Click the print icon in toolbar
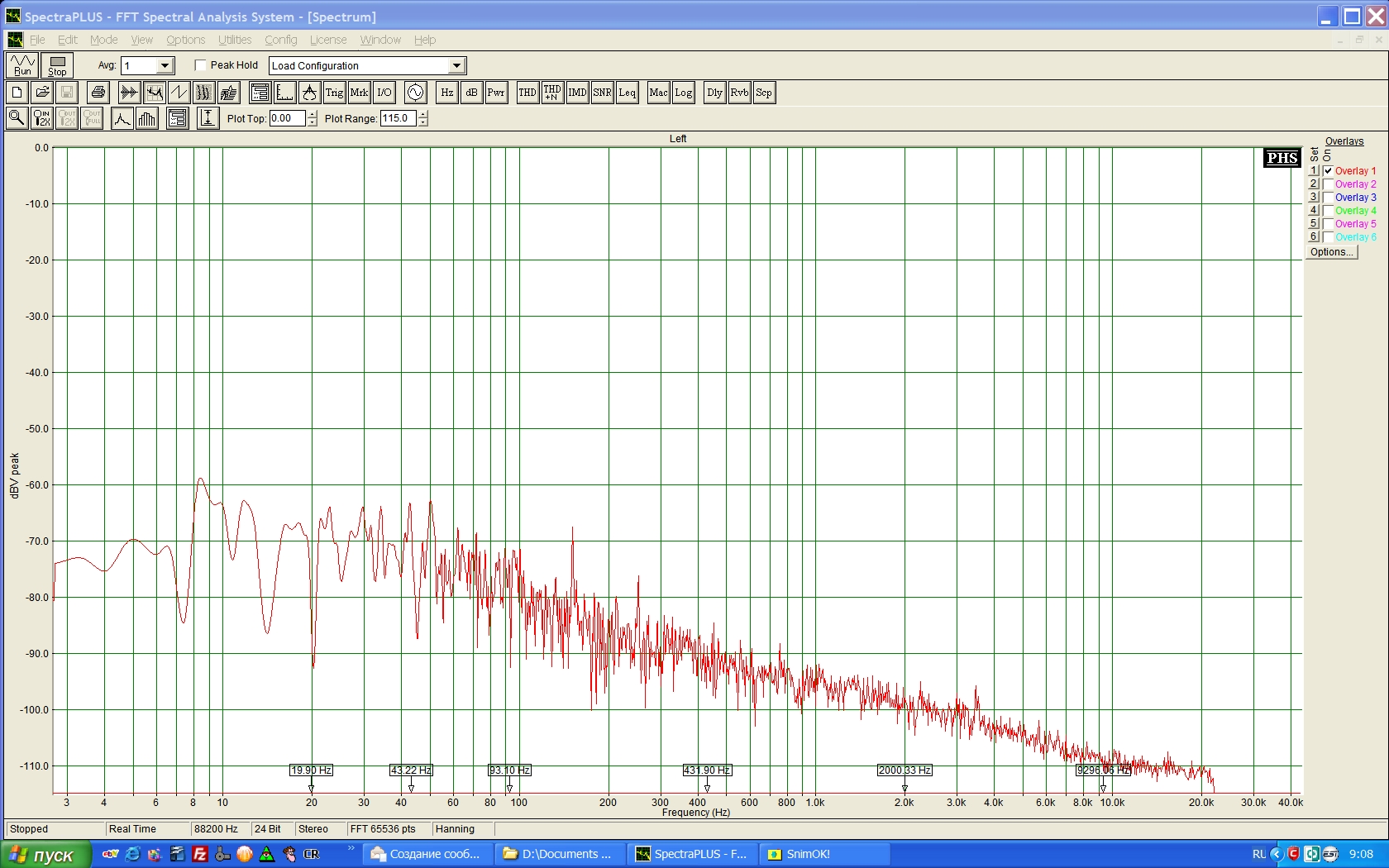The image size is (1389, 868). point(98,93)
